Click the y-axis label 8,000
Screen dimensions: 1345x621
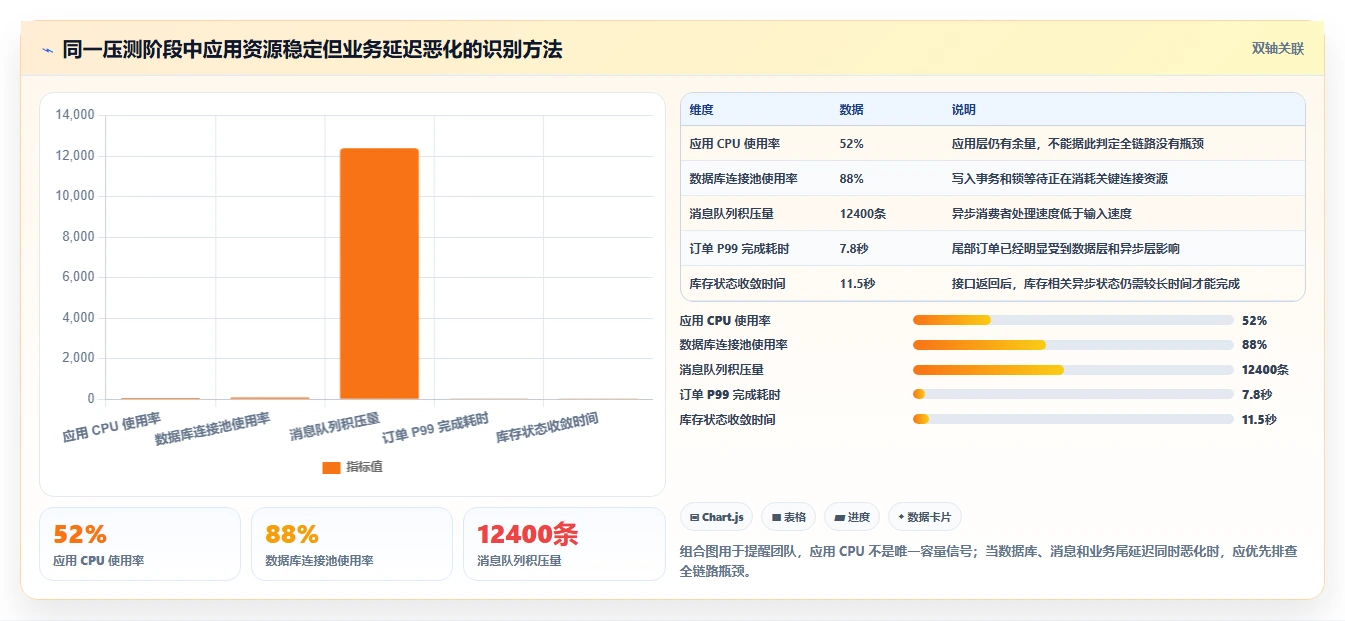tap(78, 237)
